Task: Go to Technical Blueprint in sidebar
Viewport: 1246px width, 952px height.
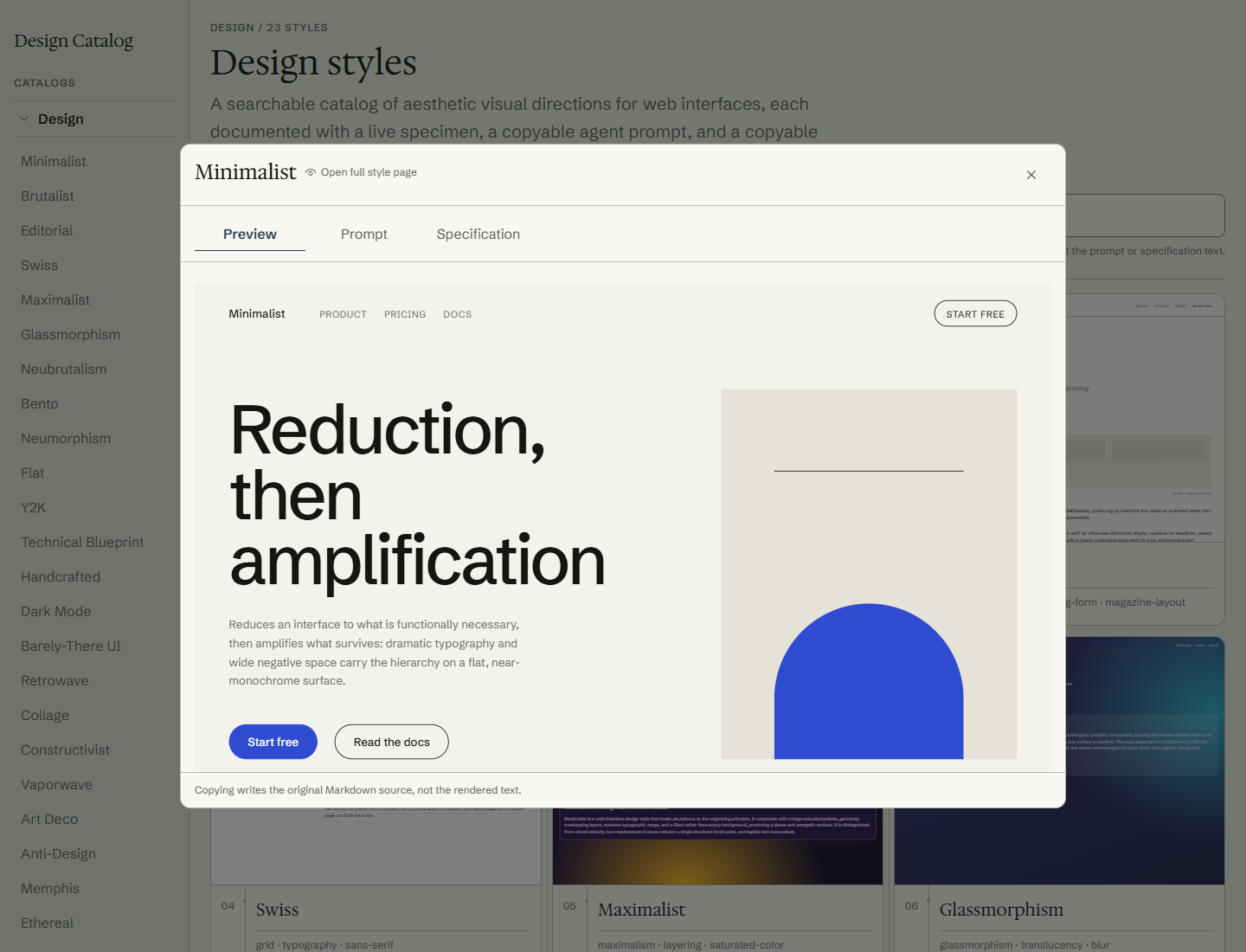Action: [x=82, y=542]
